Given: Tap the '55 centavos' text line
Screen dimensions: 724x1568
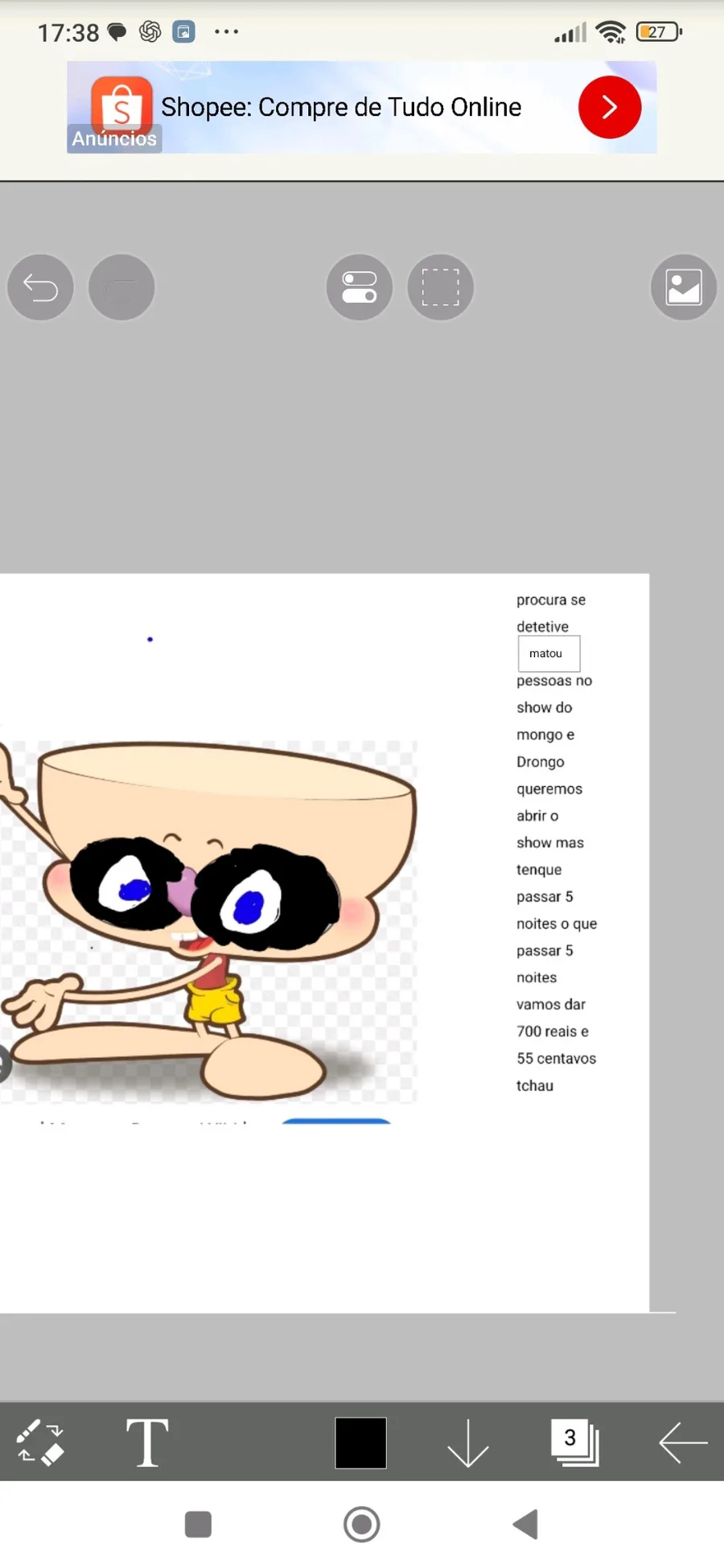Looking at the screenshot, I should 556,1059.
